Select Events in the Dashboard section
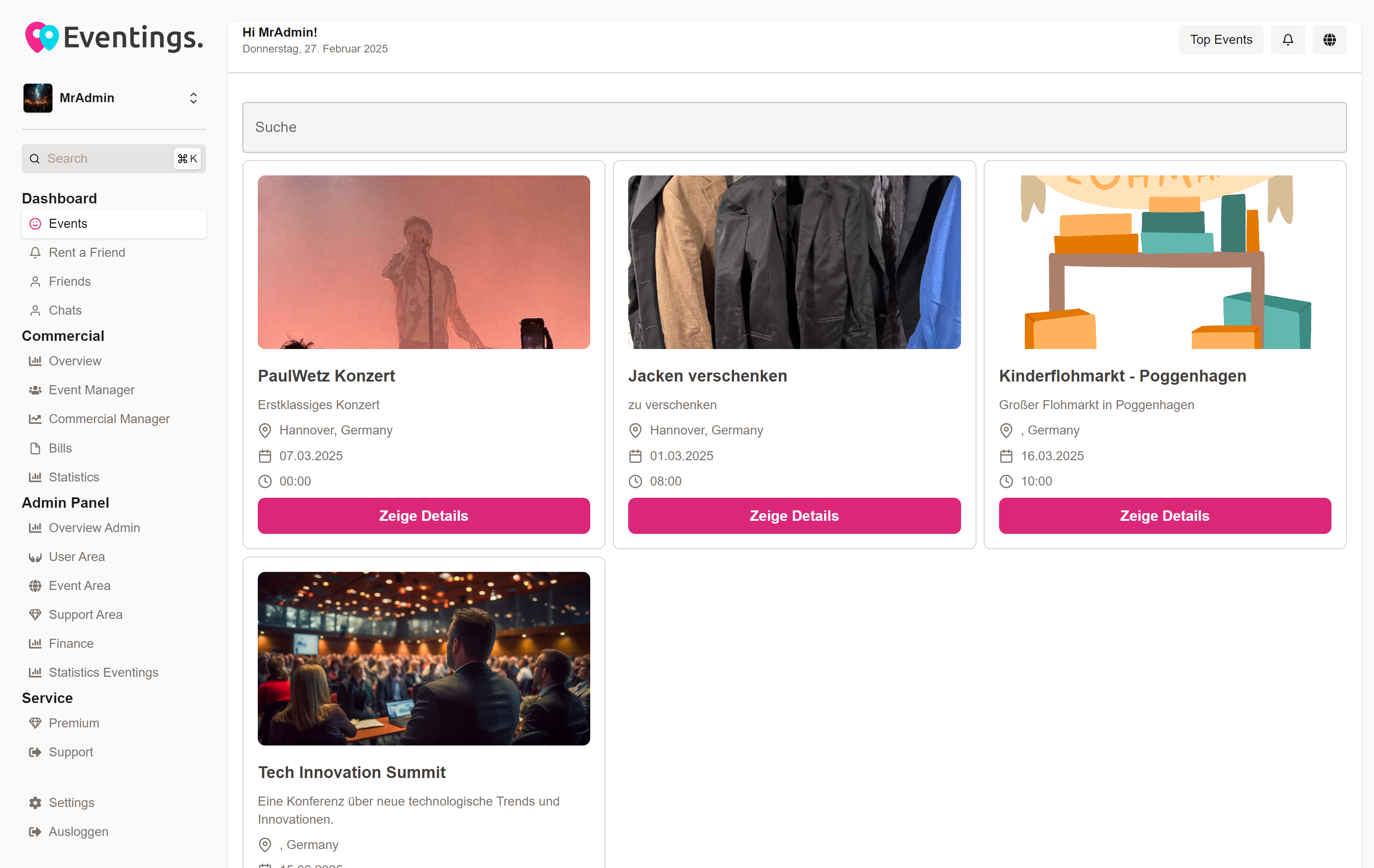1374x868 pixels. point(114,224)
